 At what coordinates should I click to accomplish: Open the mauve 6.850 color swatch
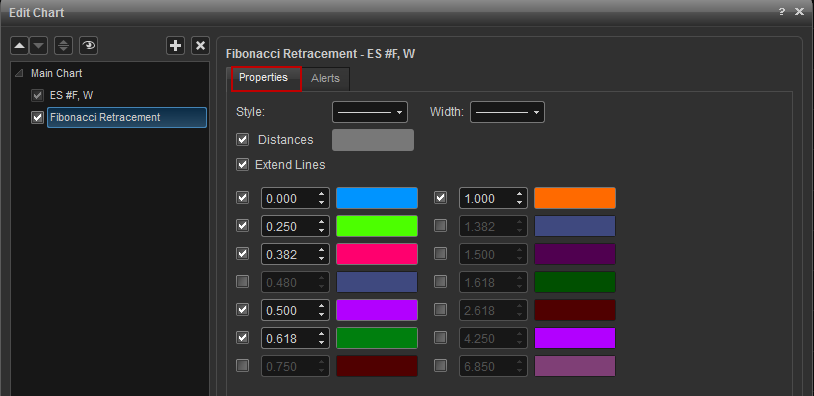click(x=575, y=366)
